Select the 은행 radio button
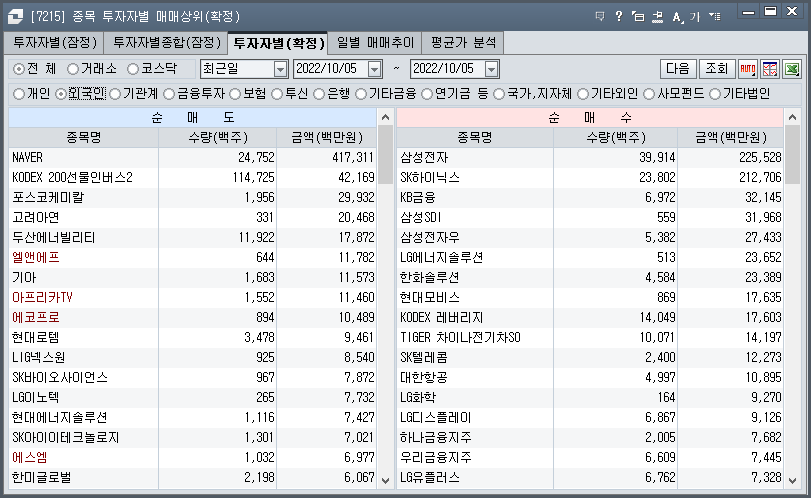The height and width of the screenshot is (498, 811). pos(319,94)
